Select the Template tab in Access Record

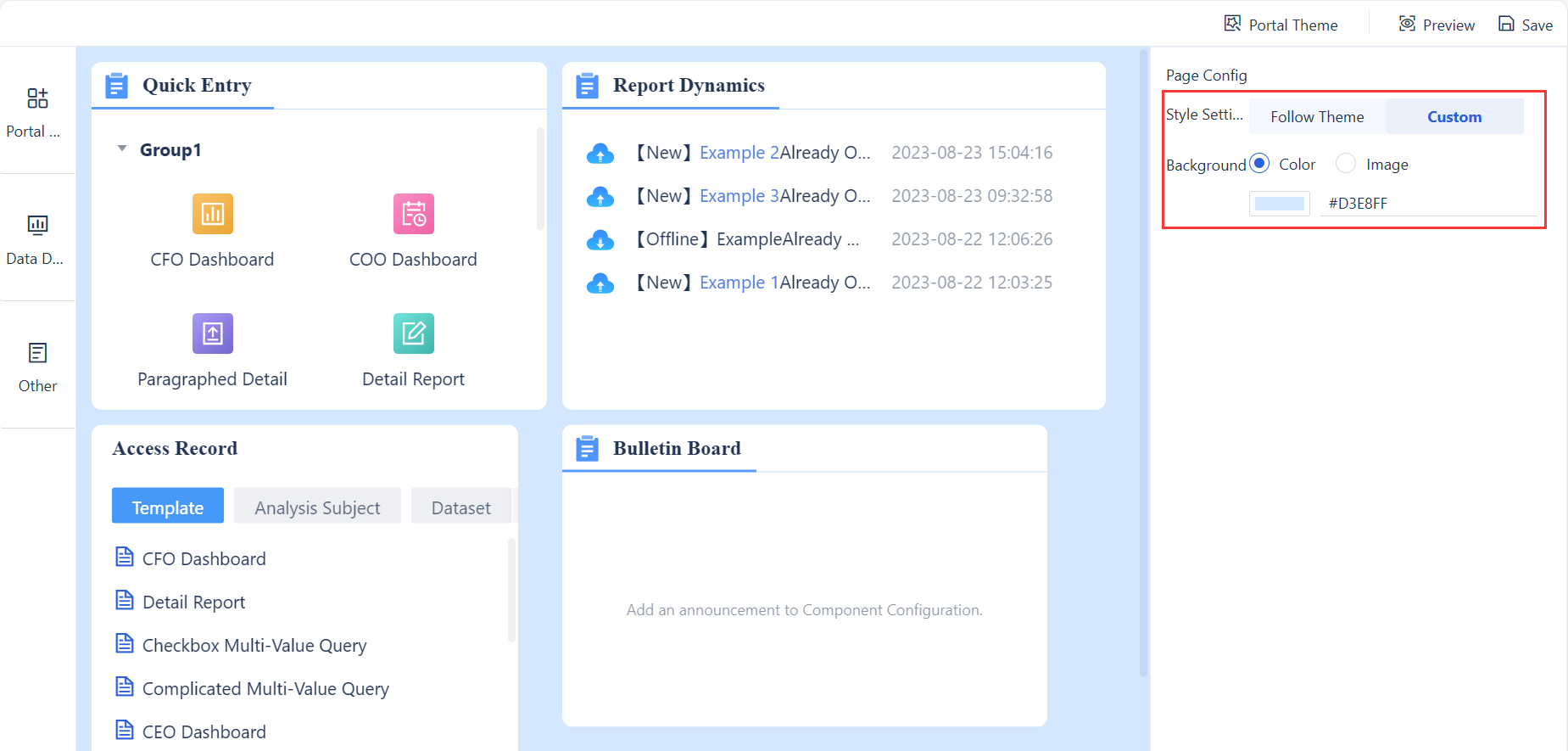click(168, 507)
